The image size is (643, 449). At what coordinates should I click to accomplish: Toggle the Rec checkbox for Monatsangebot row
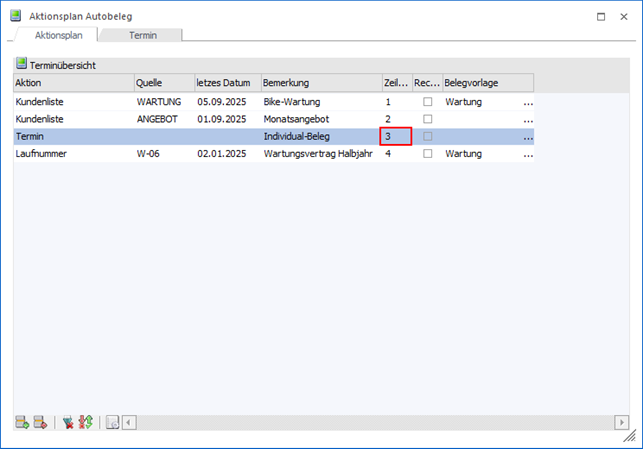point(428,119)
